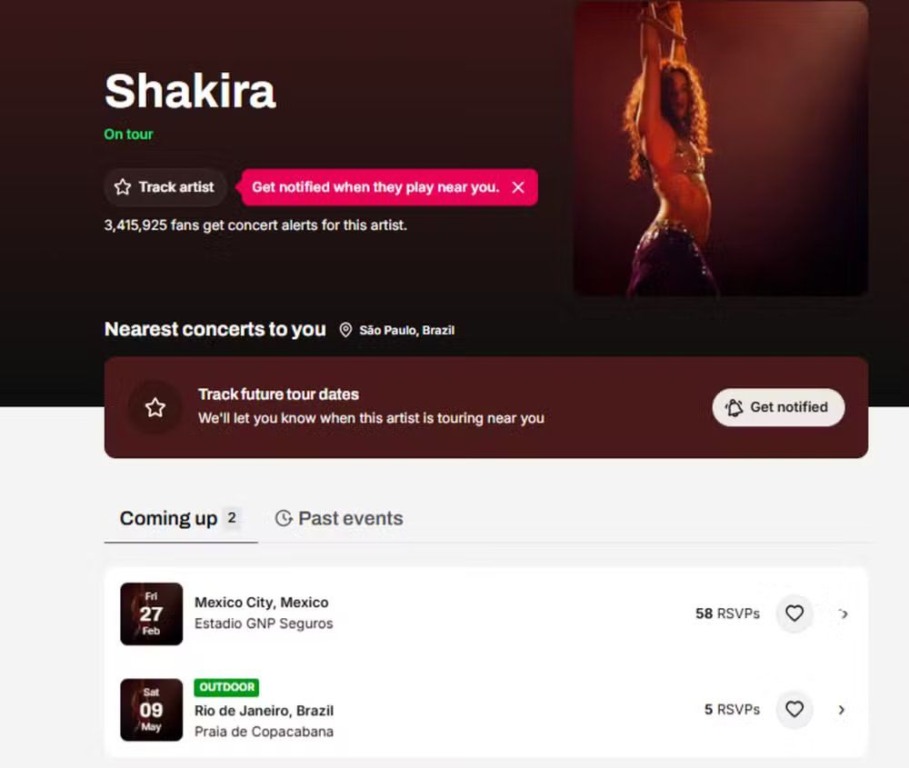Open the Shakira artist photo

click(720, 148)
